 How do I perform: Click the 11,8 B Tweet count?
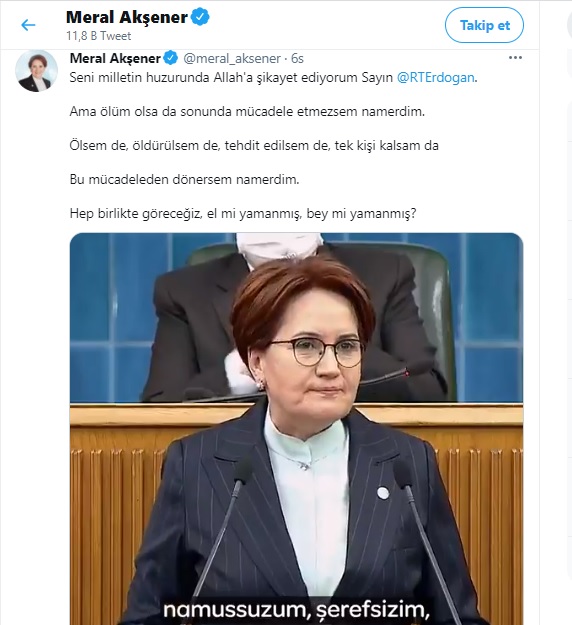(x=98, y=36)
